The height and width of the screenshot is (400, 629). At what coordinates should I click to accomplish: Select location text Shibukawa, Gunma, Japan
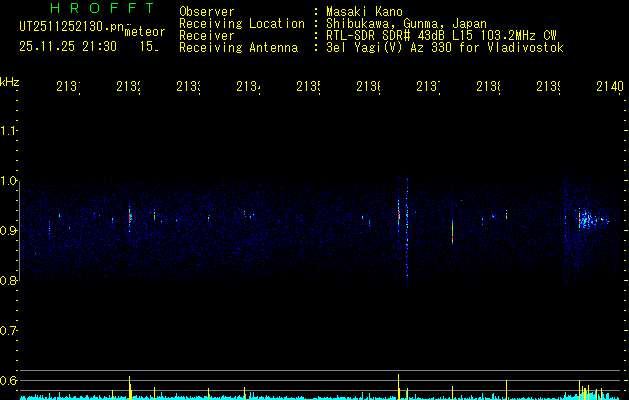click(406, 24)
